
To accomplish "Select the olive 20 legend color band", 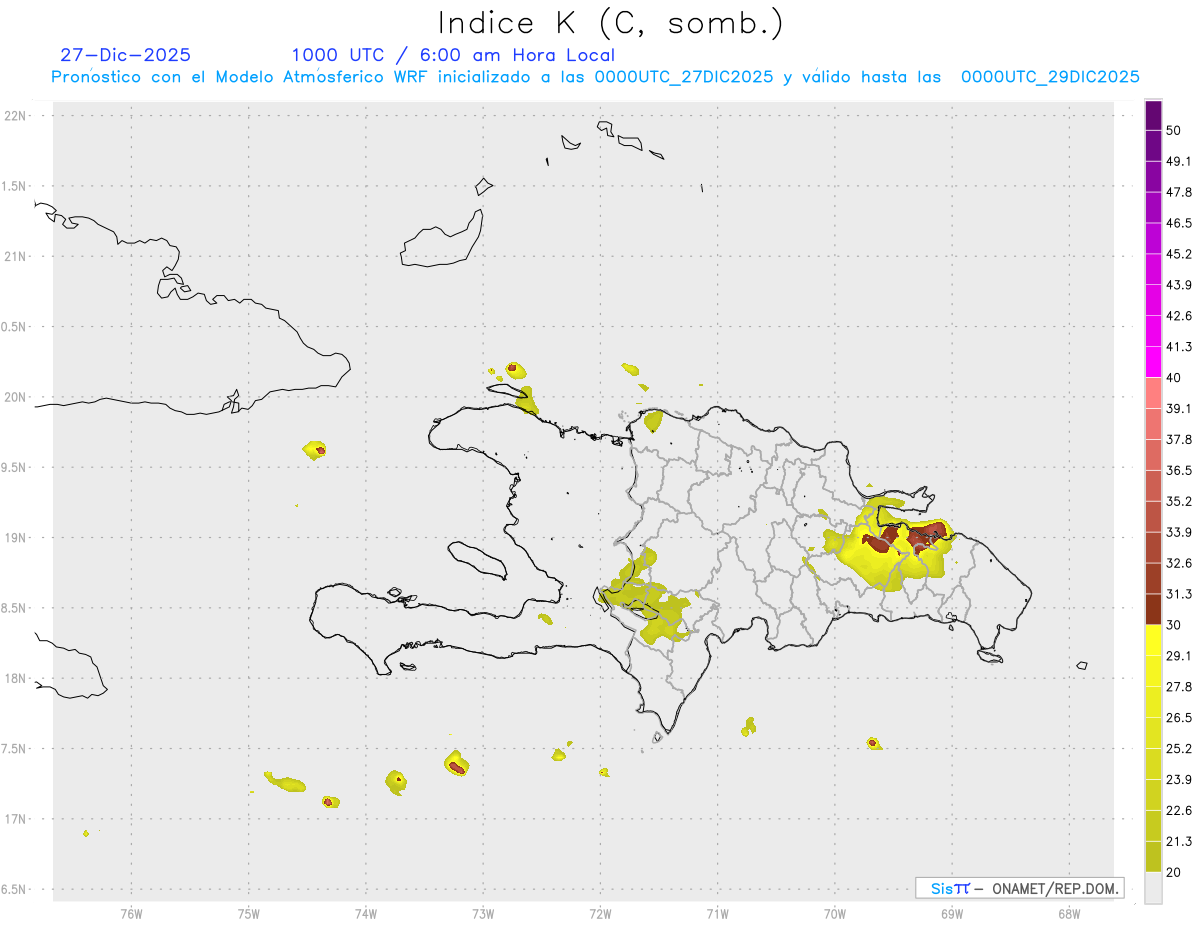I will [x=1153, y=857].
